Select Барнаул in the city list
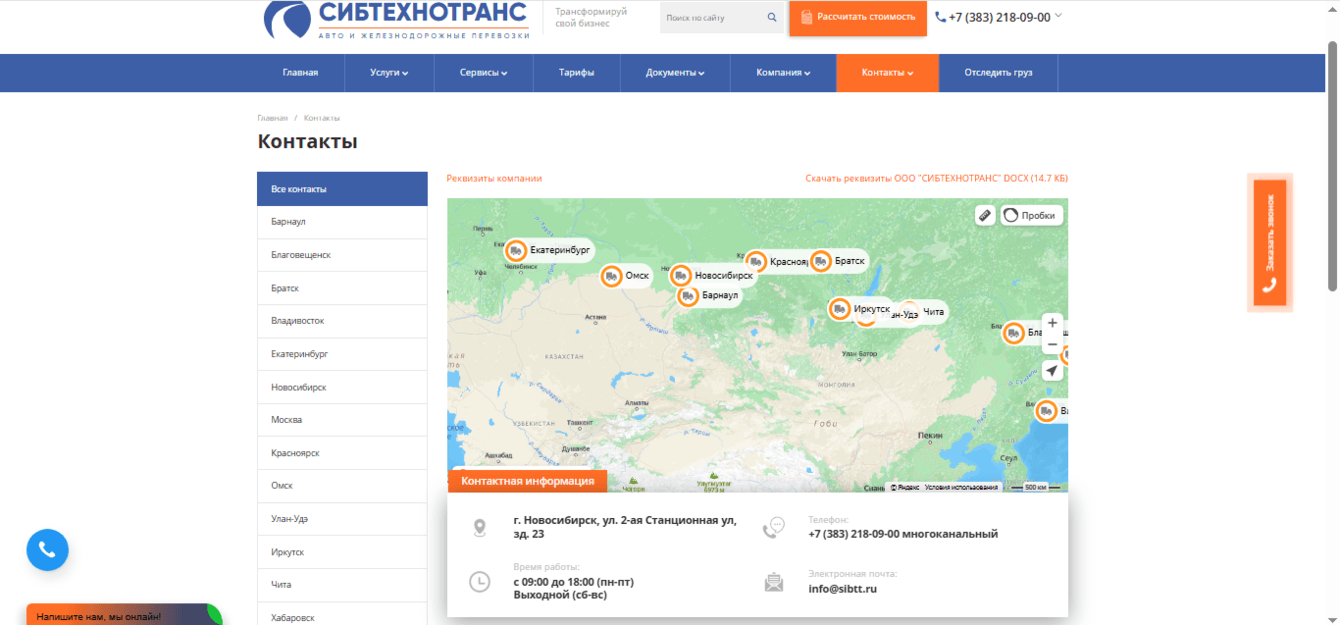 point(342,222)
